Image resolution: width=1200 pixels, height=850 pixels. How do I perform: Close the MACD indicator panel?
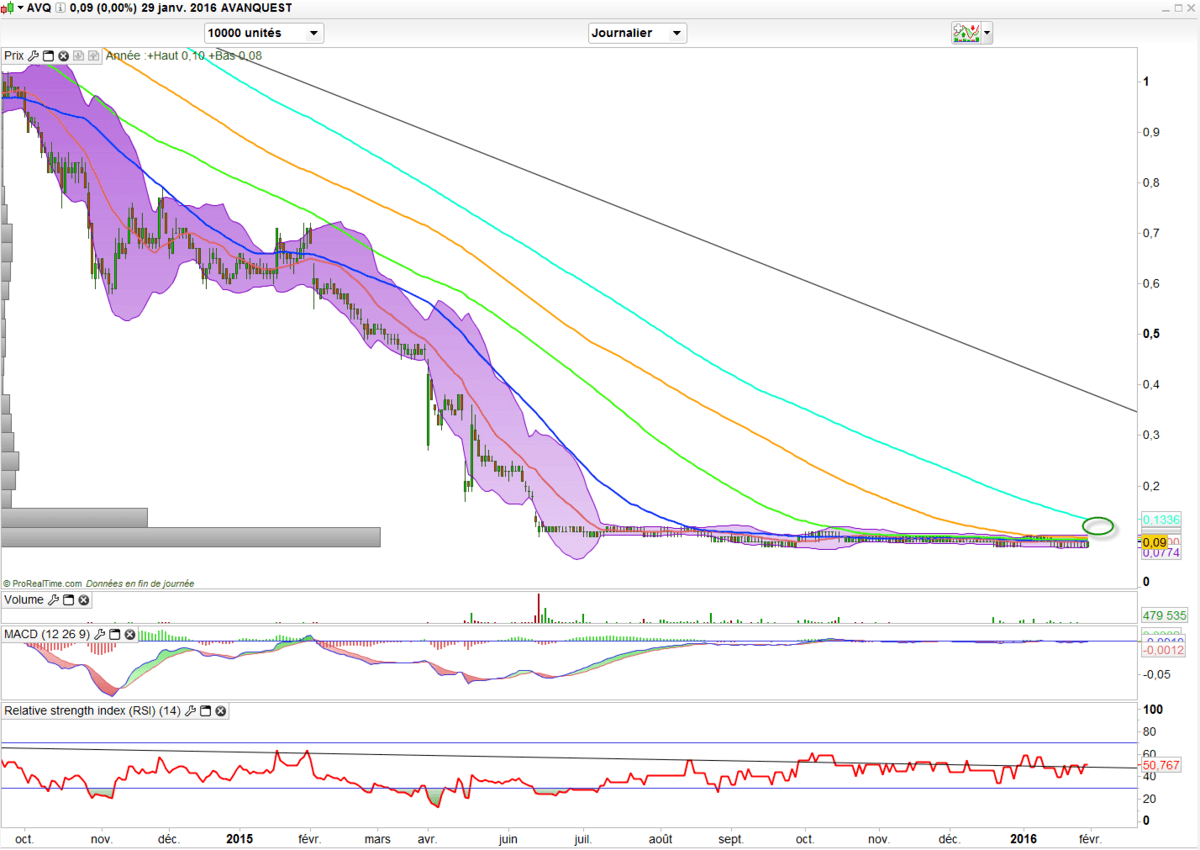click(x=129, y=634)
